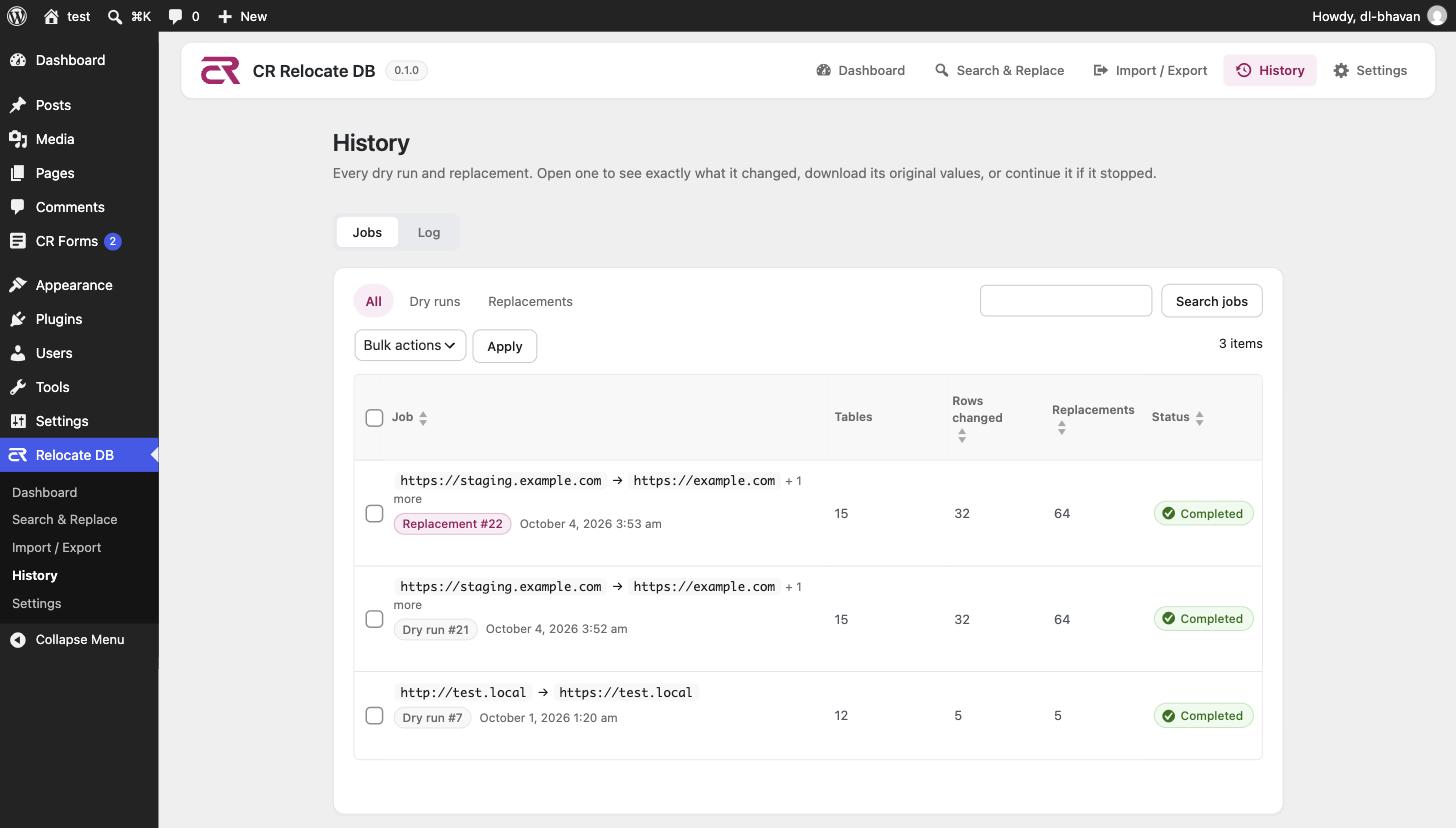Open plugin Settings in top navigation
The image size is (1456, 828).
1370,70
